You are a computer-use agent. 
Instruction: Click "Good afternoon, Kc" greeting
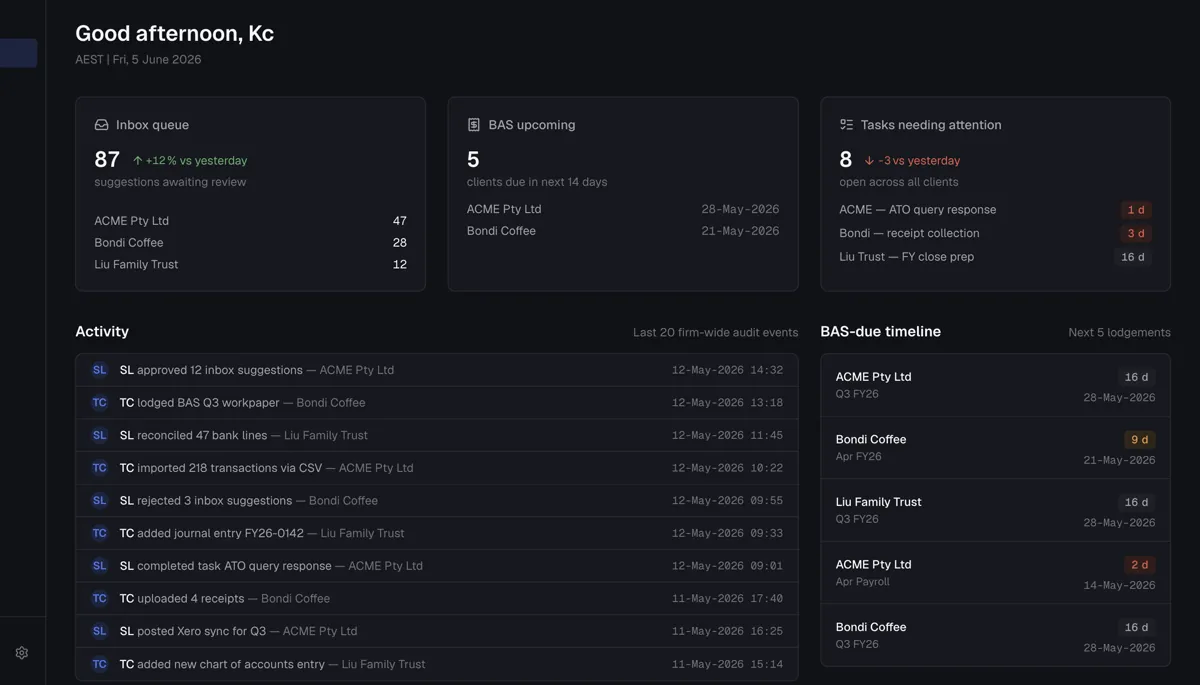[x=174, y=33]
